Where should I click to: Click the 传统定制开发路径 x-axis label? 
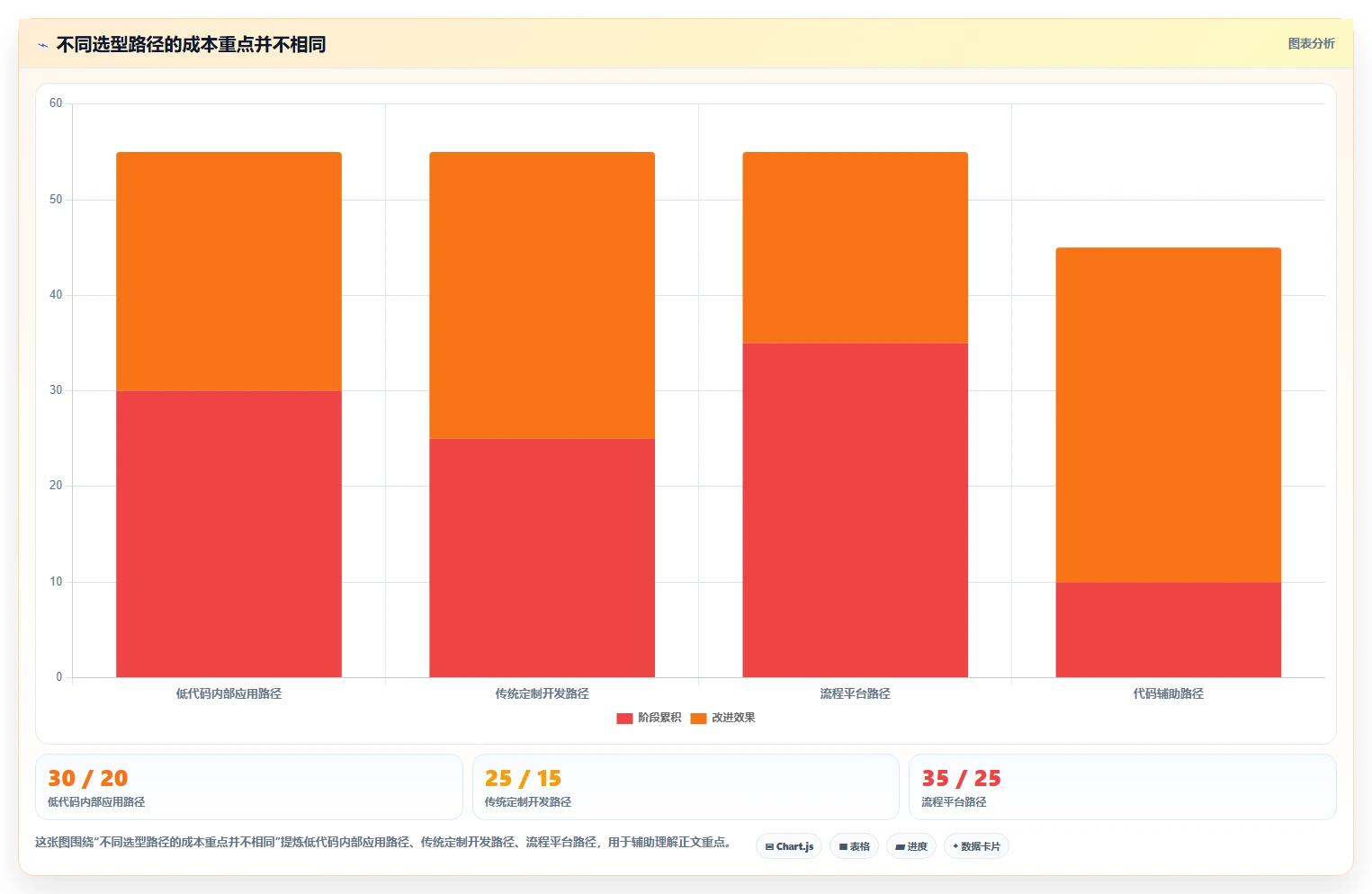click(542, 693)
